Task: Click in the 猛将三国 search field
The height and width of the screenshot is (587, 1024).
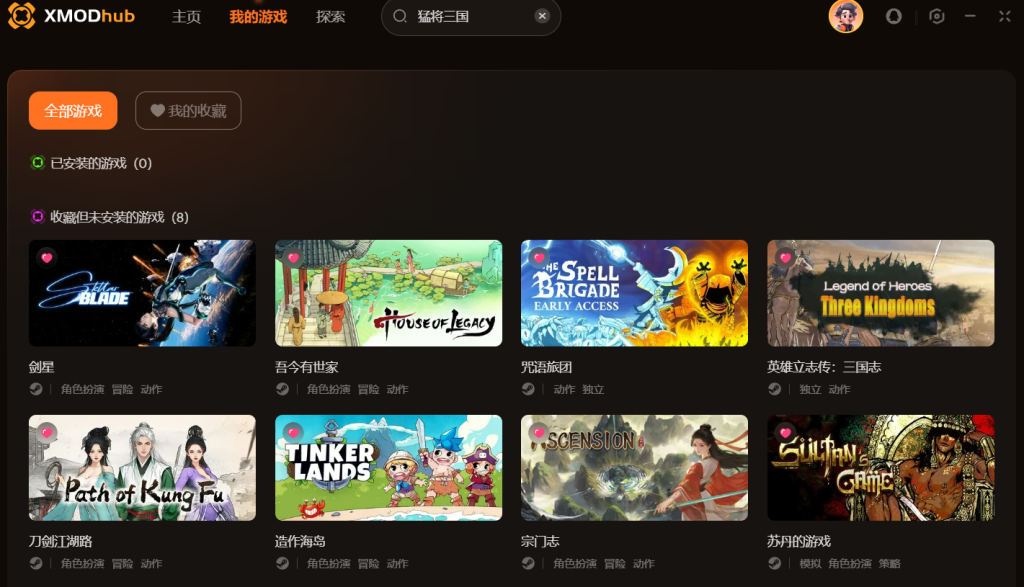Action: click(x=471, y=16)
